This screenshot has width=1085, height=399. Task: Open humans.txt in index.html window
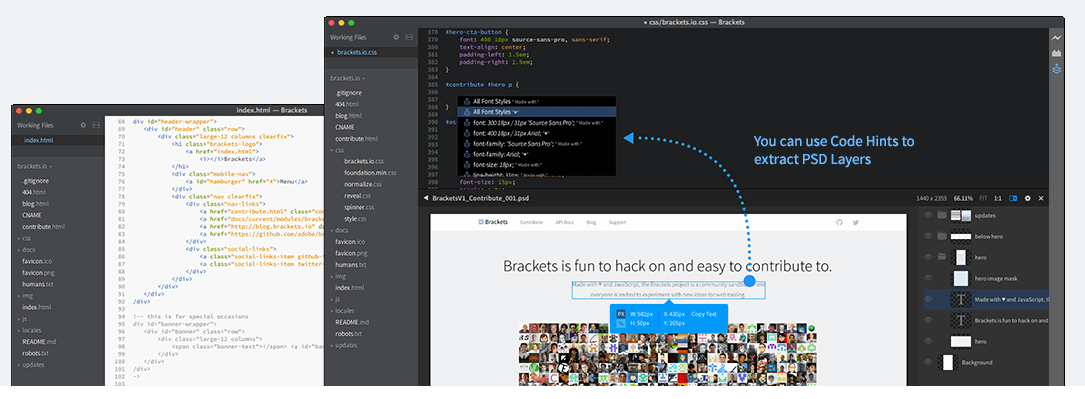(x=37, y=284)
